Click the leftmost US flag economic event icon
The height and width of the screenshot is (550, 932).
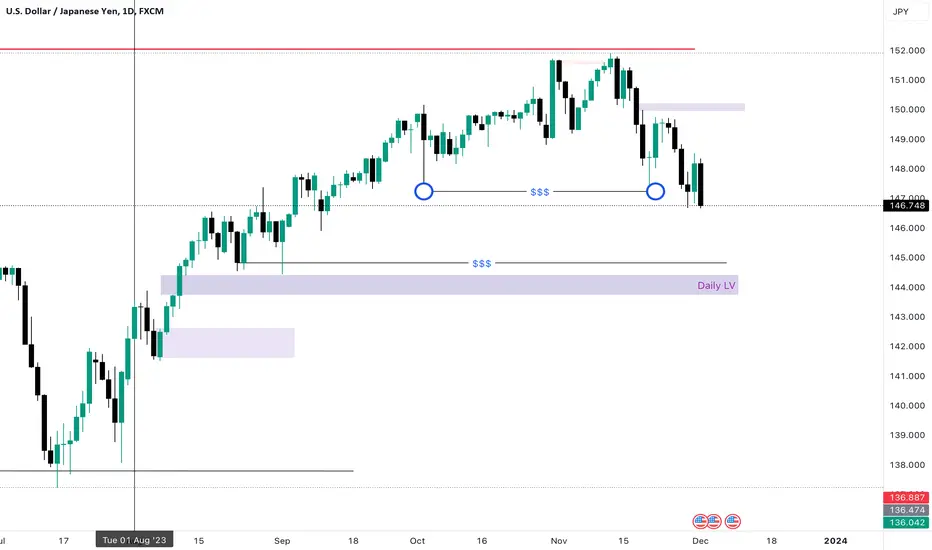(x=700, y=521)
